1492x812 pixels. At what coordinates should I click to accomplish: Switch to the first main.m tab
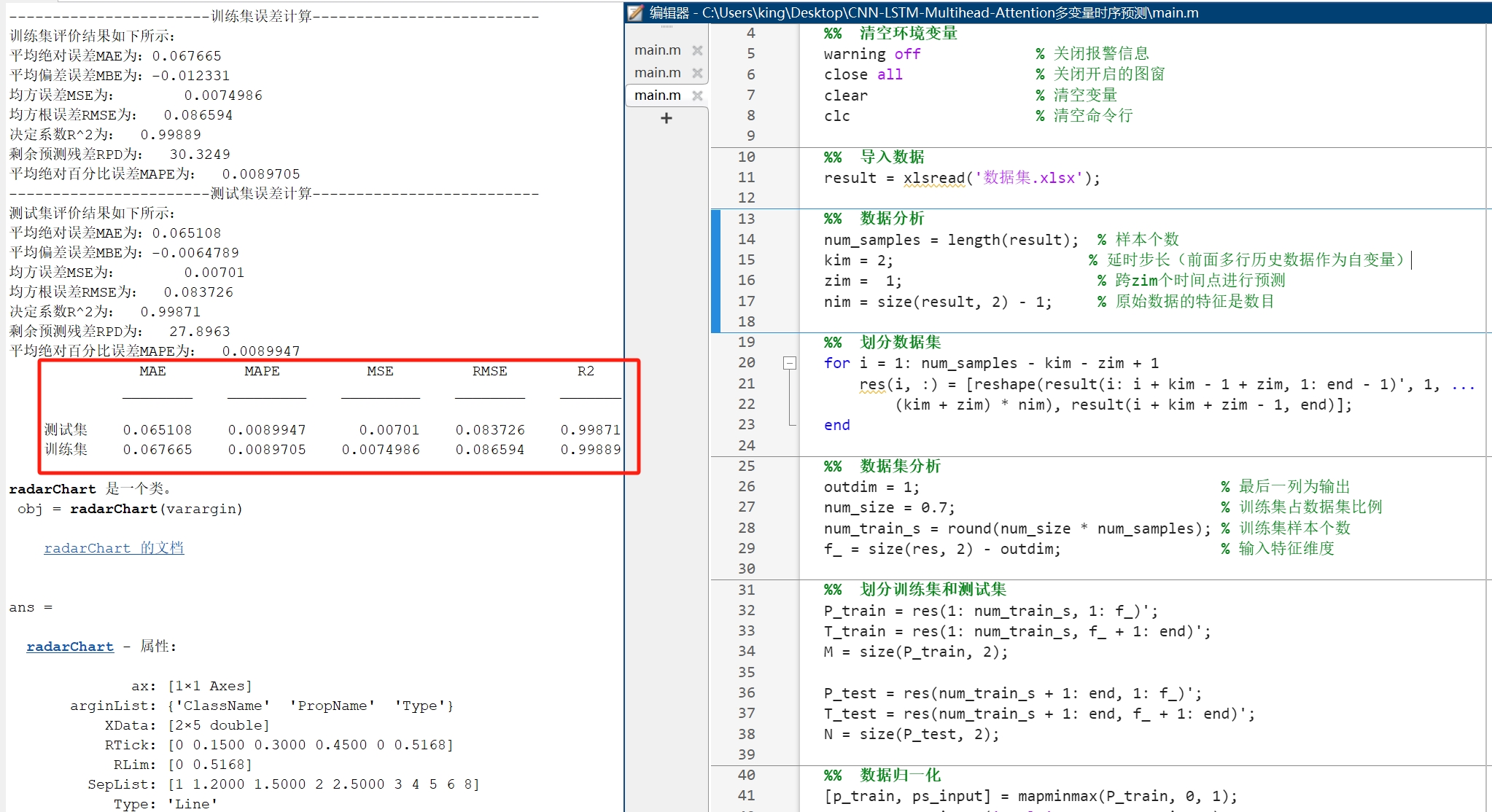[x=657, y=50]
